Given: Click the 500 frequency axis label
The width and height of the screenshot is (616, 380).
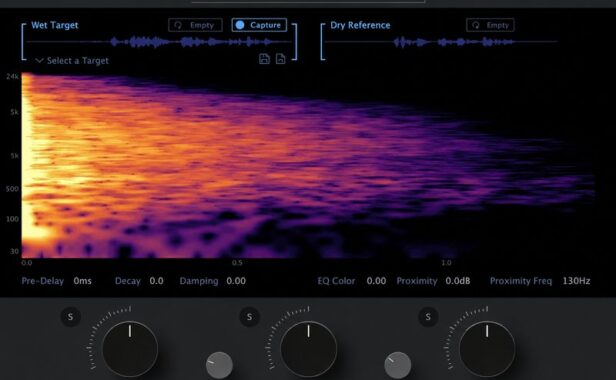Looking at the screenshot, I should 12,189.
